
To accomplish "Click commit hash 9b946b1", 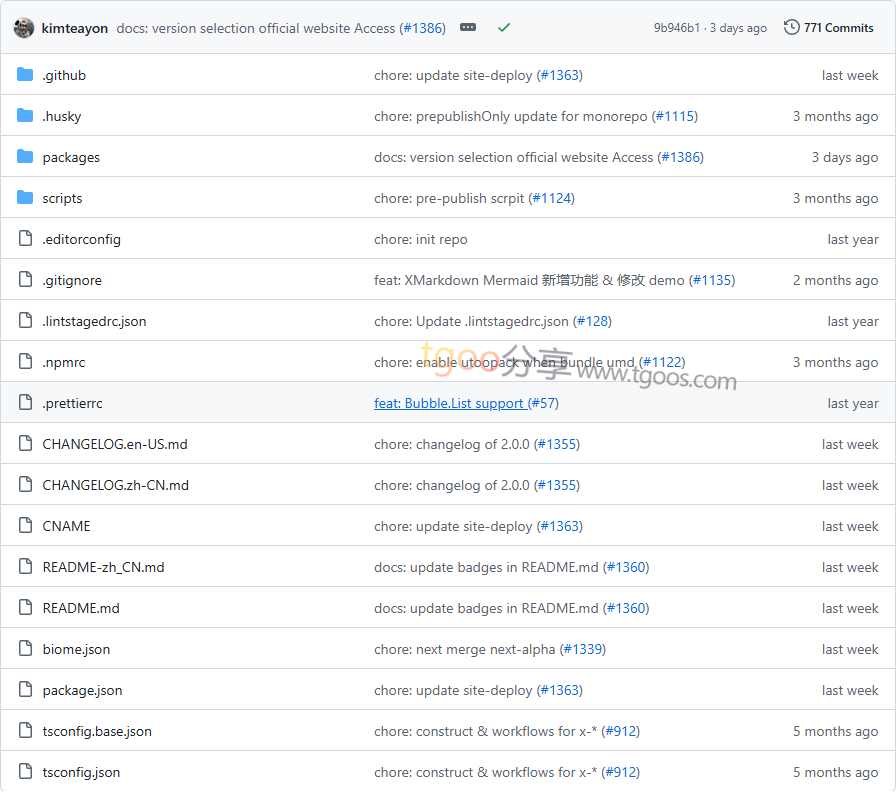I will 677,28.
